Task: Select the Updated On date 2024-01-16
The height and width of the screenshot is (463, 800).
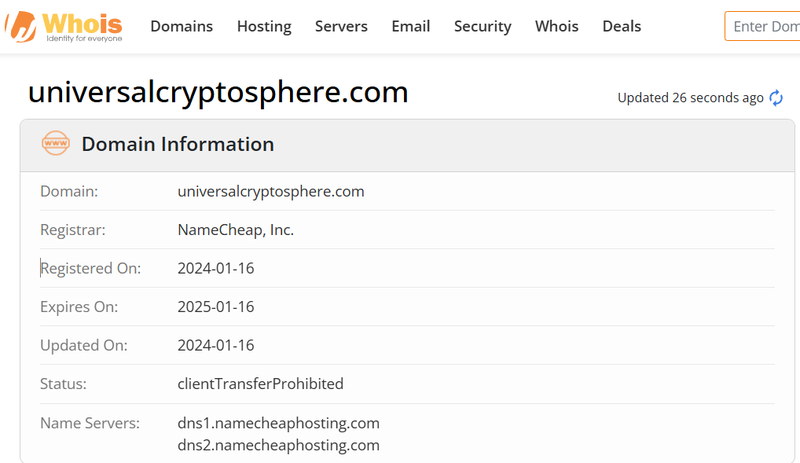Action: pos(216,346)
